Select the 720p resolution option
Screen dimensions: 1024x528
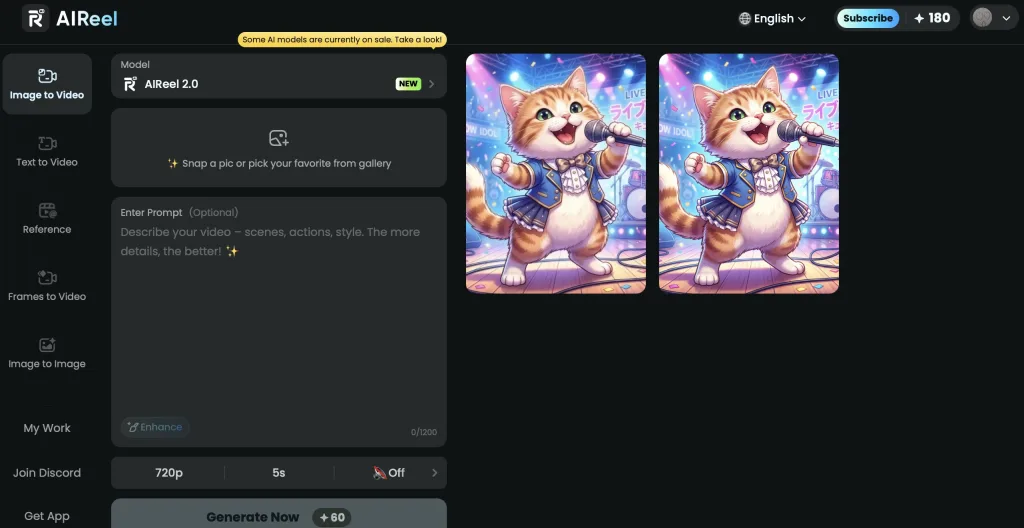[x=167, y=473]
